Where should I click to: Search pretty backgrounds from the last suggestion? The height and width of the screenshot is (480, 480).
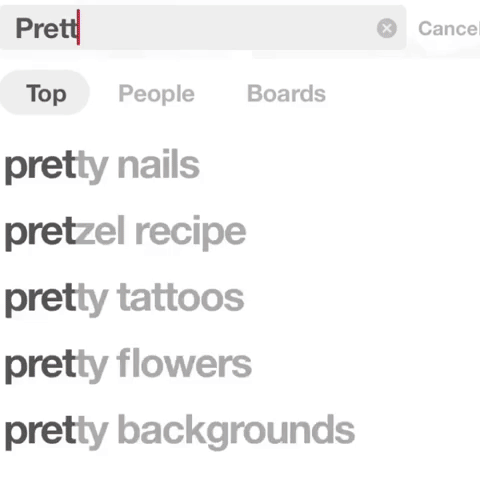[180, 431]
